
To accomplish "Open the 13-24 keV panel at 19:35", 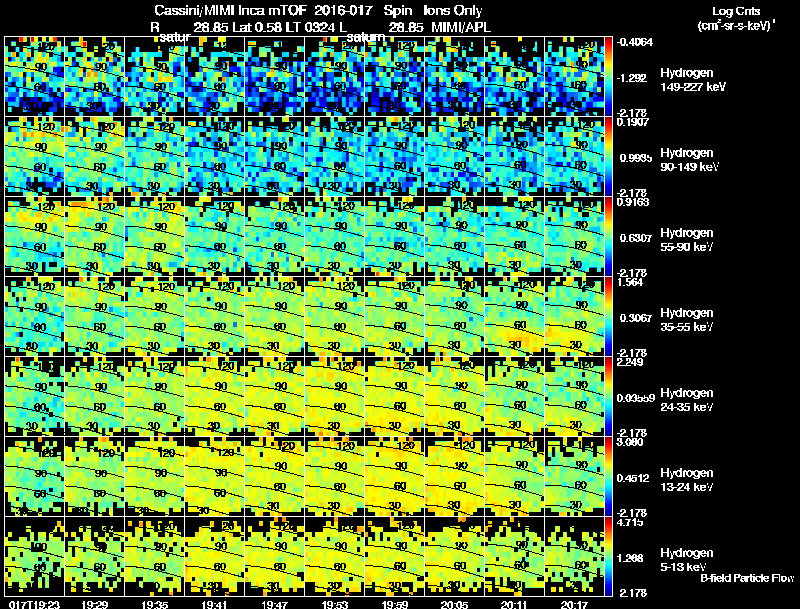I will click(x=155, y=477).
